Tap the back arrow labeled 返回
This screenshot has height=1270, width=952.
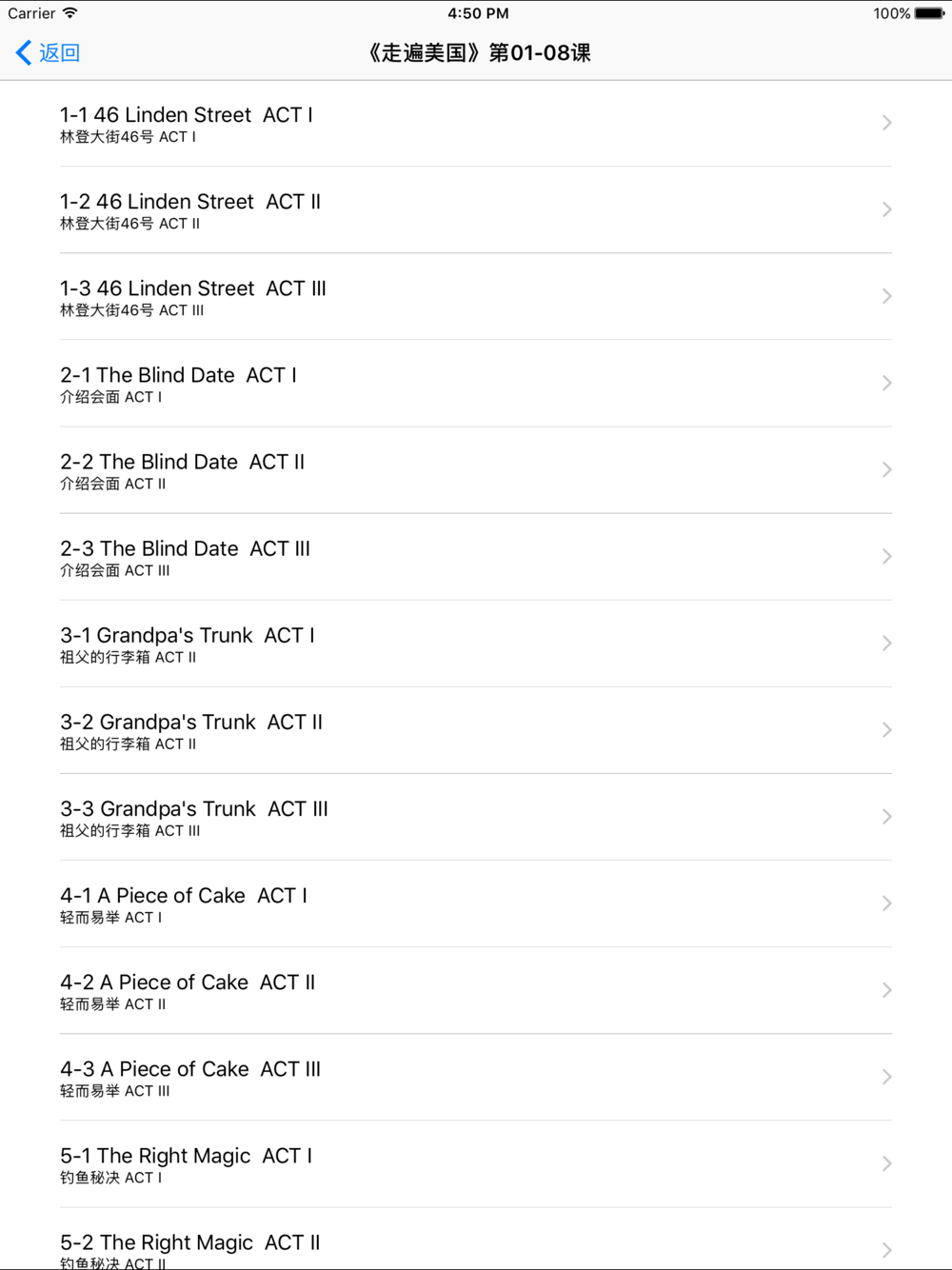(x=48, y=52)
